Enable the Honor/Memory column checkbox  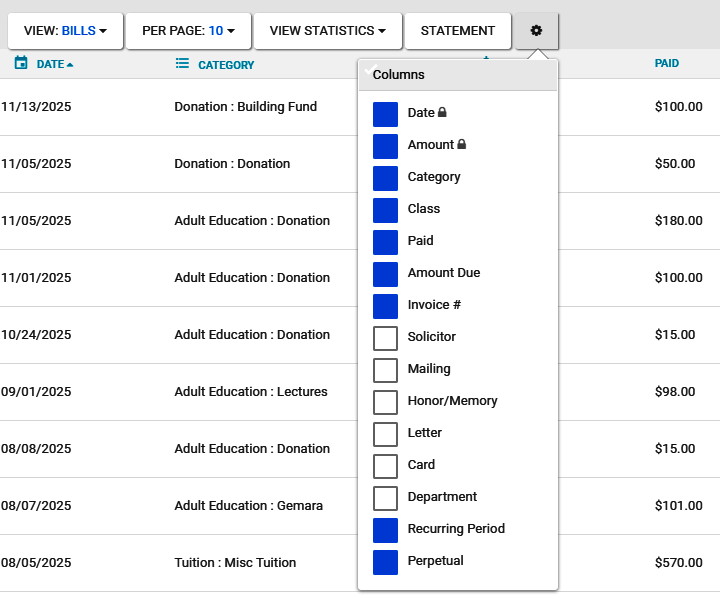(385, 402)
